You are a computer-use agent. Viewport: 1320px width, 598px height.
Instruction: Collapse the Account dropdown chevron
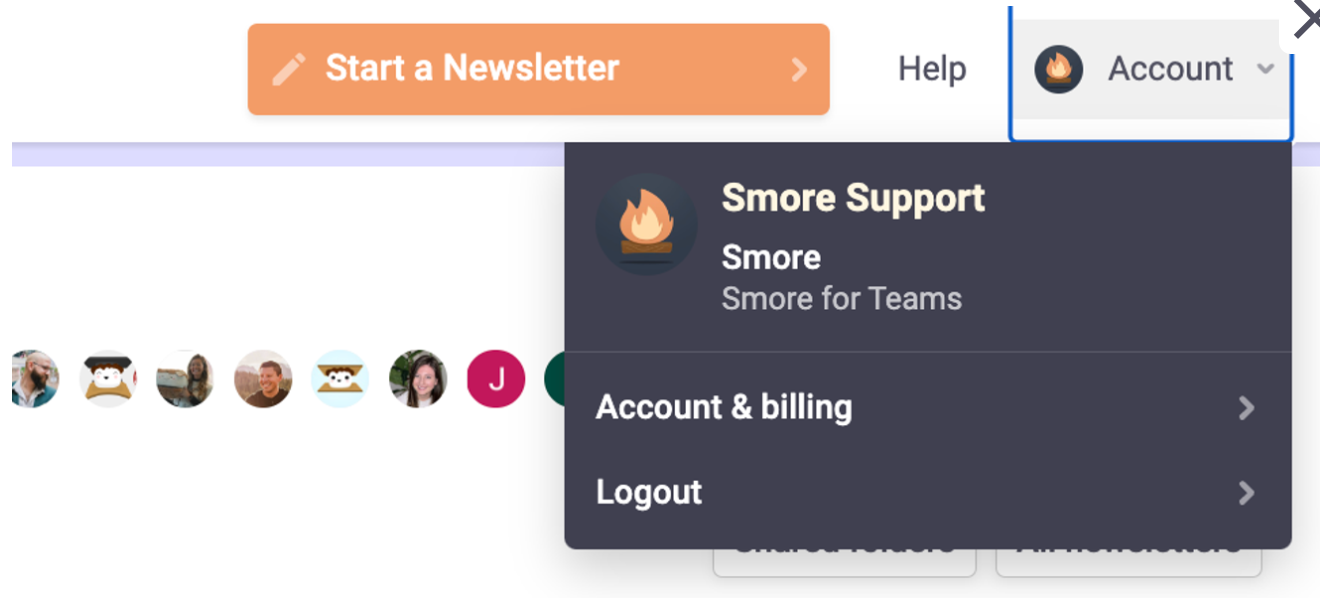1265,69
